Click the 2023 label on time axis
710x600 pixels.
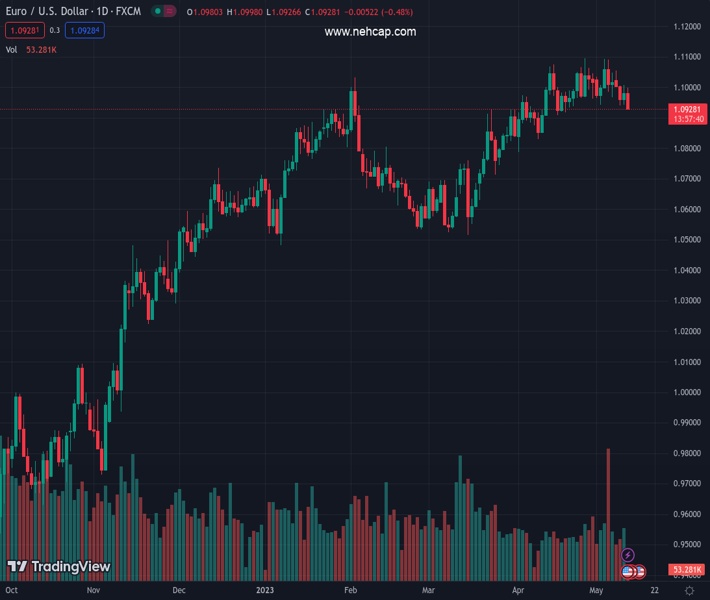[265, 591]
